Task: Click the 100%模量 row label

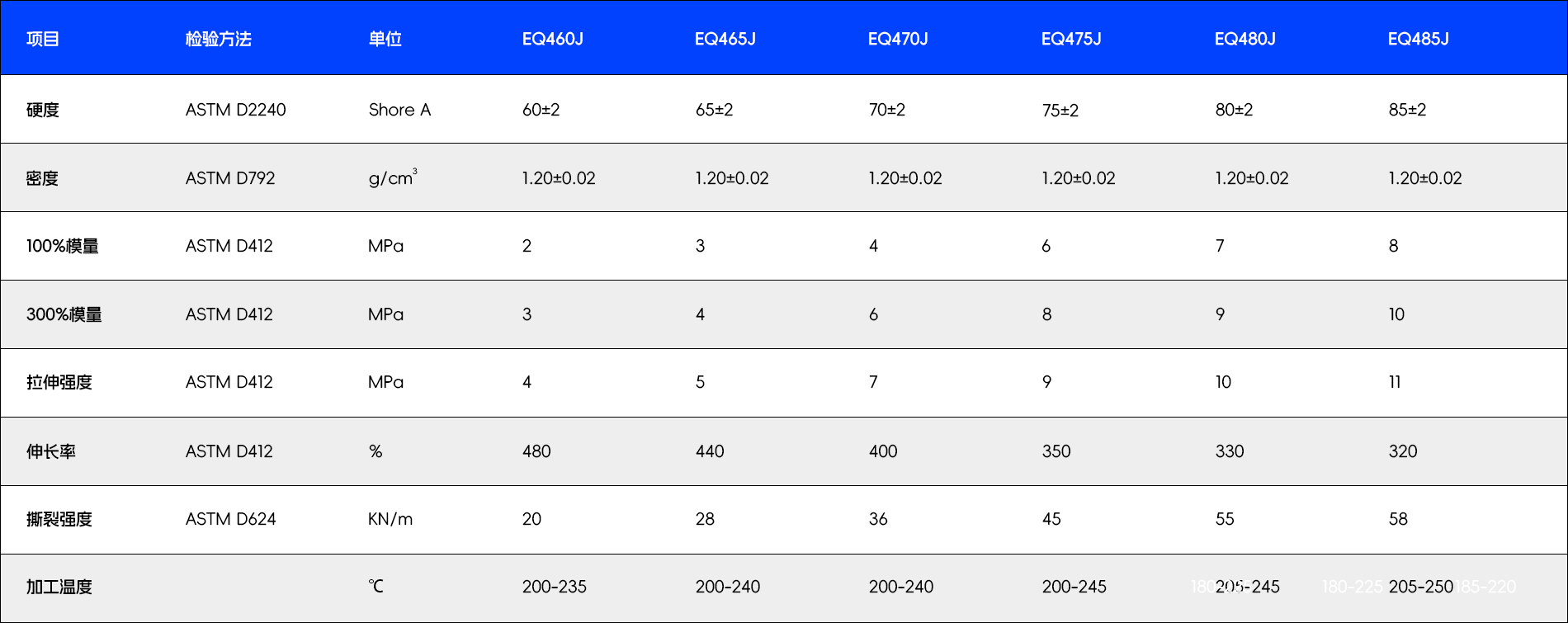Action: coord(63,246)
